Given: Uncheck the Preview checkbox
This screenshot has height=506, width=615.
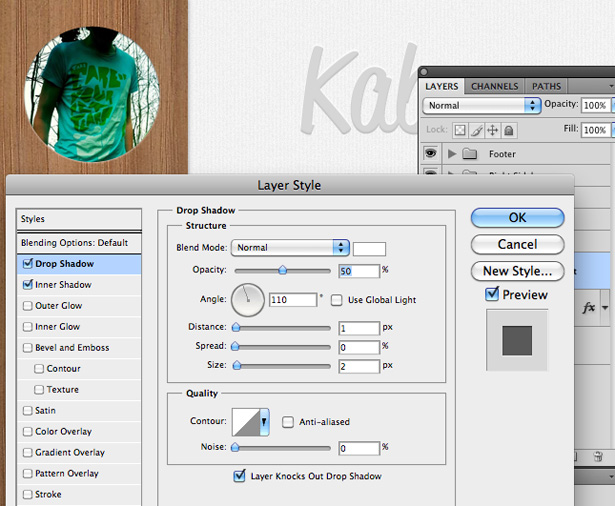Looking at the screenshot, I should [492, 294].
